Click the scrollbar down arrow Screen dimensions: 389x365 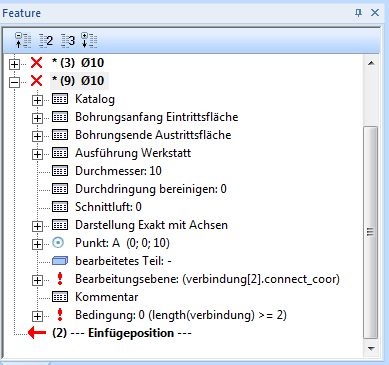(371, 349)
